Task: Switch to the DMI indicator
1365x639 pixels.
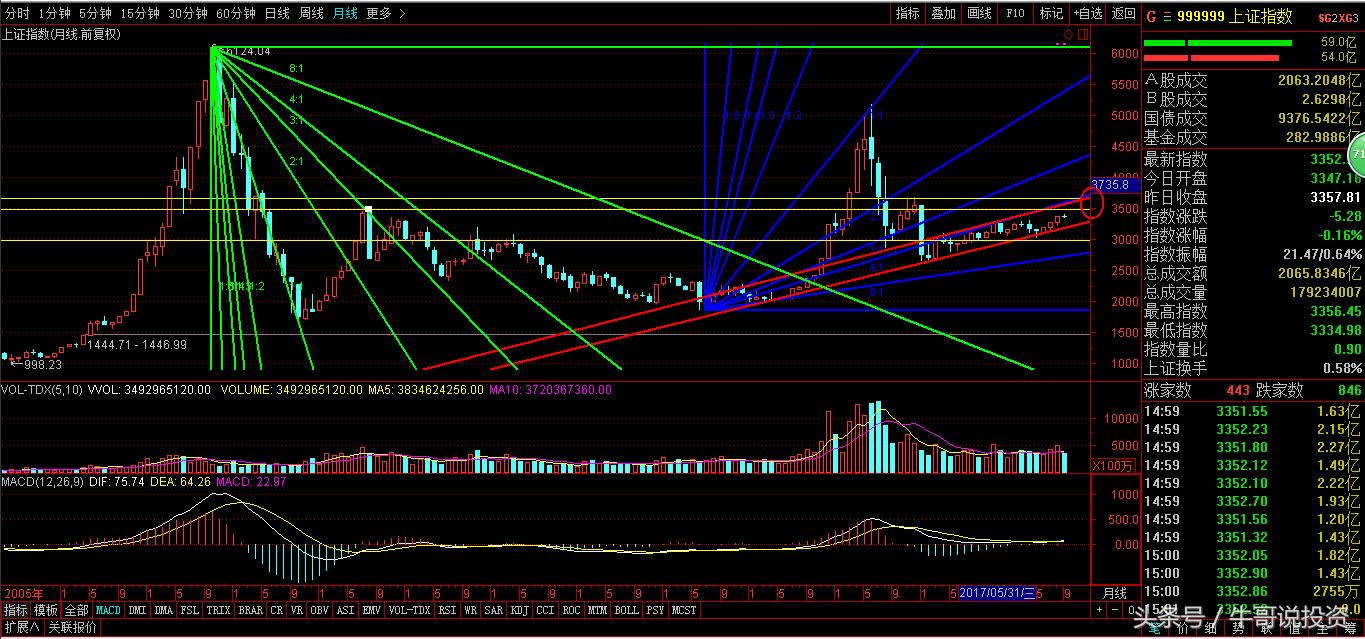Action: [137, 610]
